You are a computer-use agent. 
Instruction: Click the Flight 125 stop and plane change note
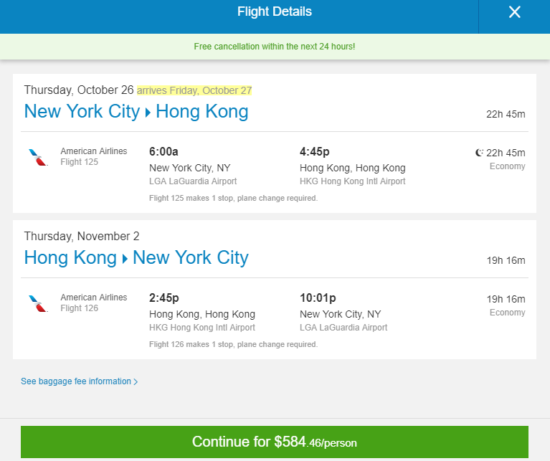coord(233,198)
